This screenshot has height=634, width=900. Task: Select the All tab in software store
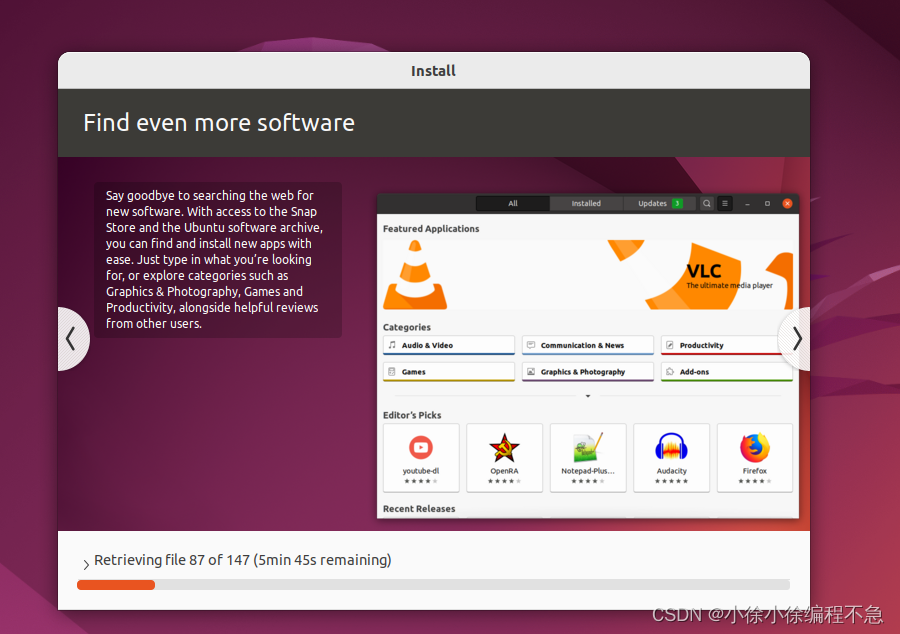pyautogui.click(x=513, y=203)
